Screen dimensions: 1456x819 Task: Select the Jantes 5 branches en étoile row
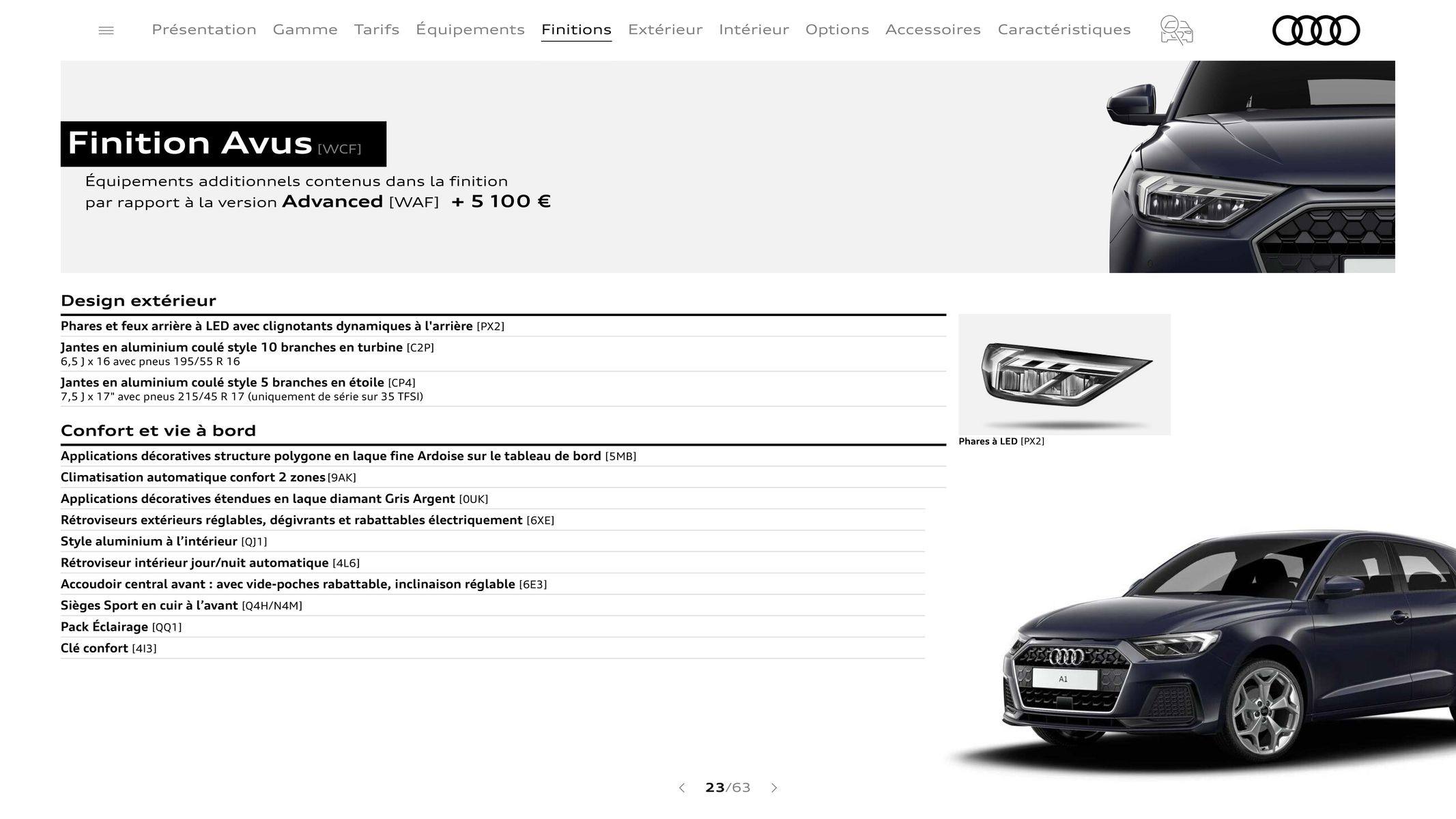tap(503, 389)
